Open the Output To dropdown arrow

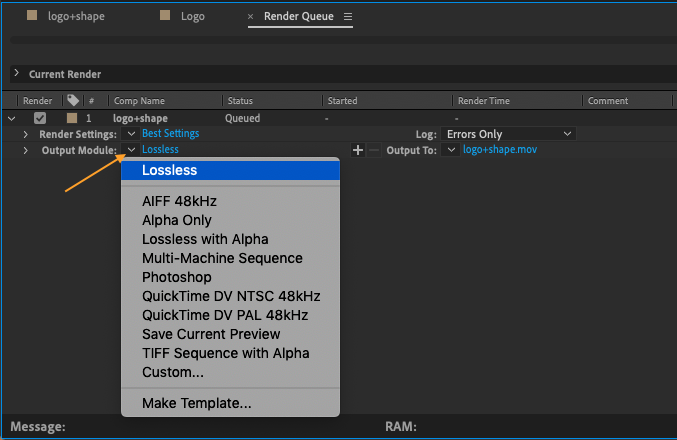pos(452,150)
